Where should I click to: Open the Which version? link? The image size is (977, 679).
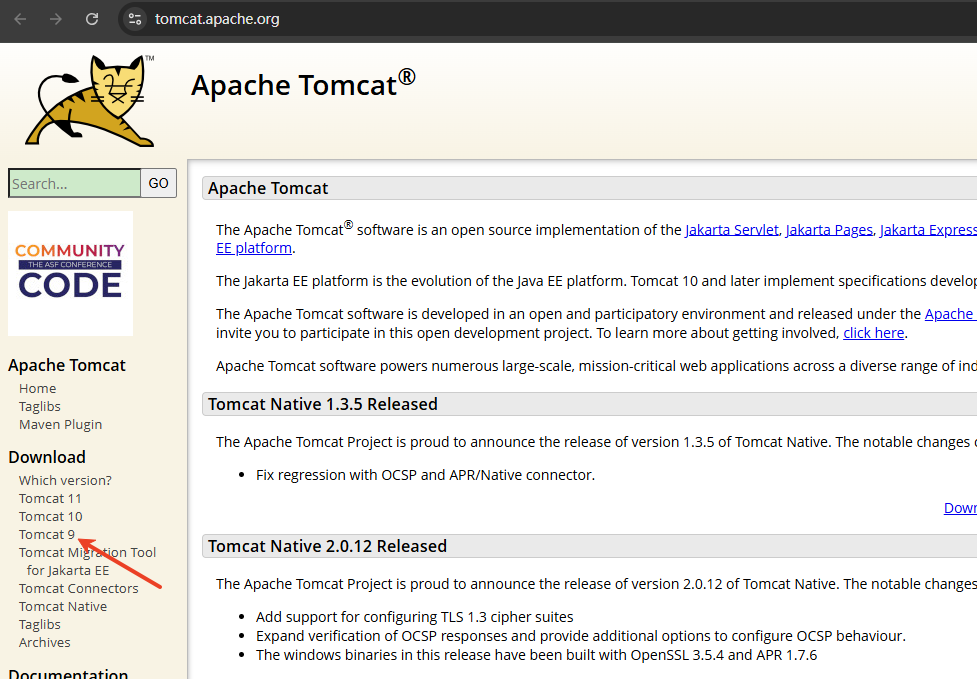click(65, 480)
